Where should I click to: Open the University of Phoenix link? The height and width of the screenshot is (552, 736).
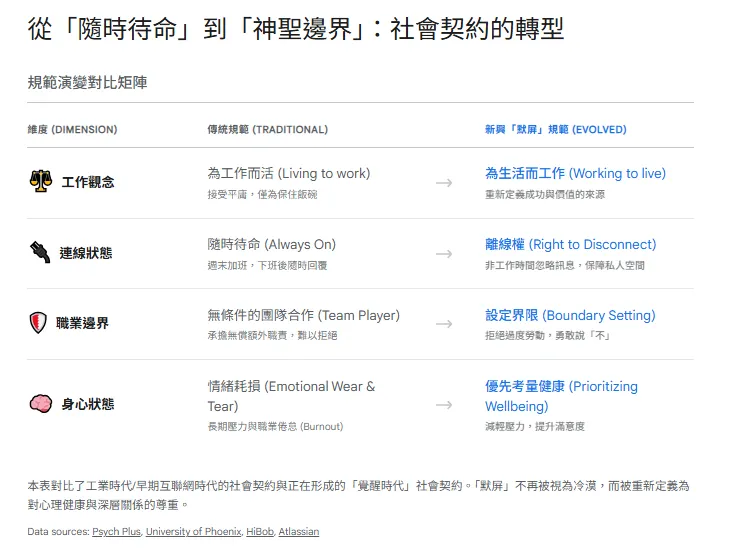tap(193, 531)
